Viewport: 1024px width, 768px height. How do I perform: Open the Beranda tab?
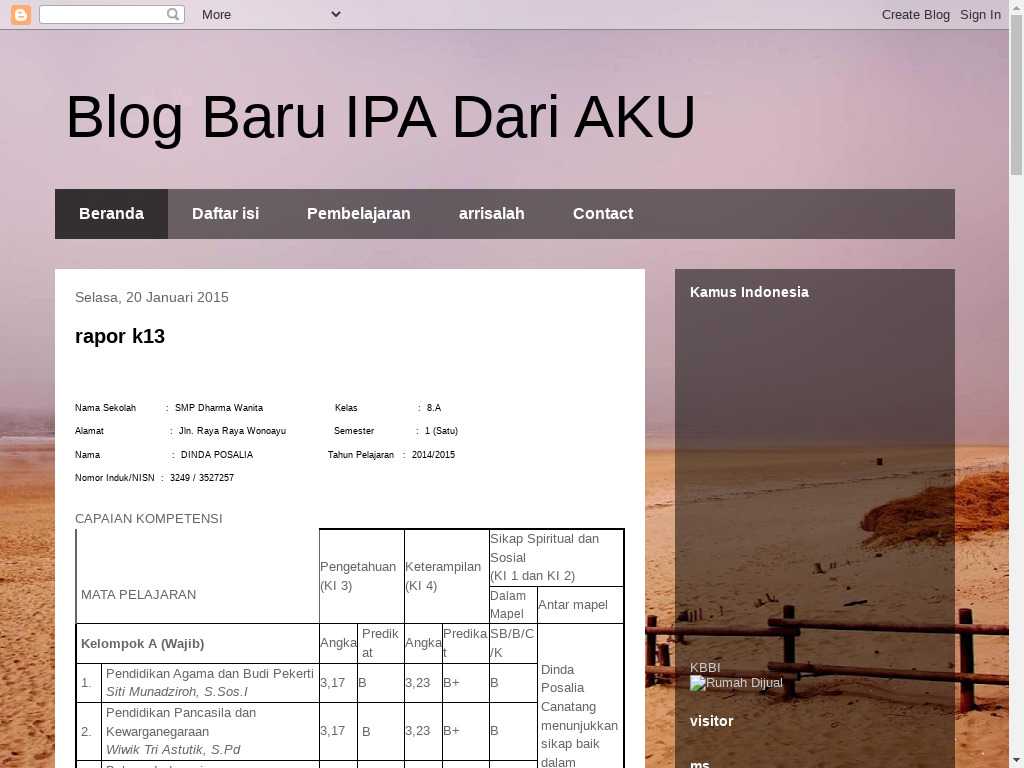(x=111, y=214)
